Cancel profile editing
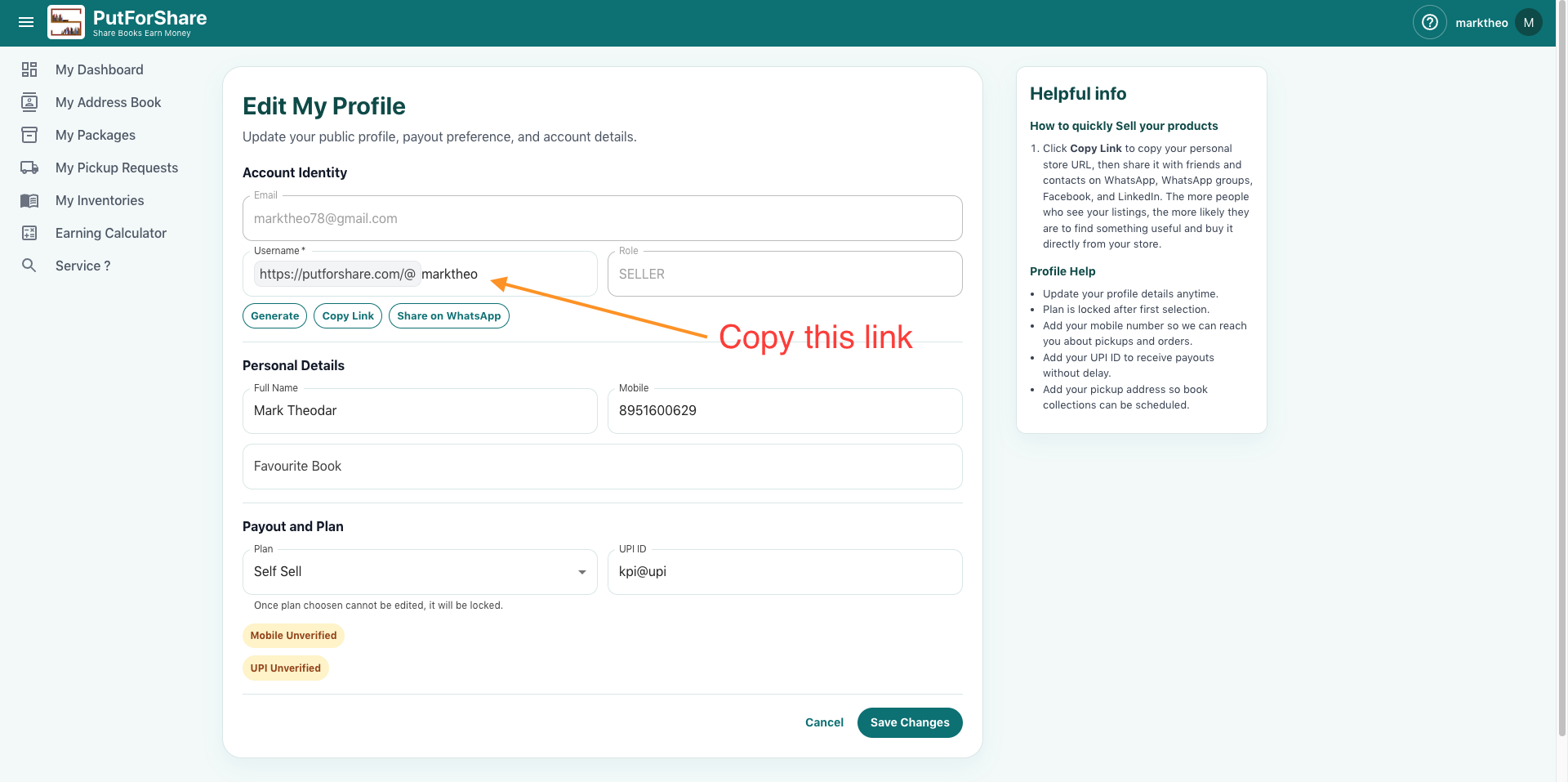The width and height of the screenshot is (1568, 782). click(824, 722)
